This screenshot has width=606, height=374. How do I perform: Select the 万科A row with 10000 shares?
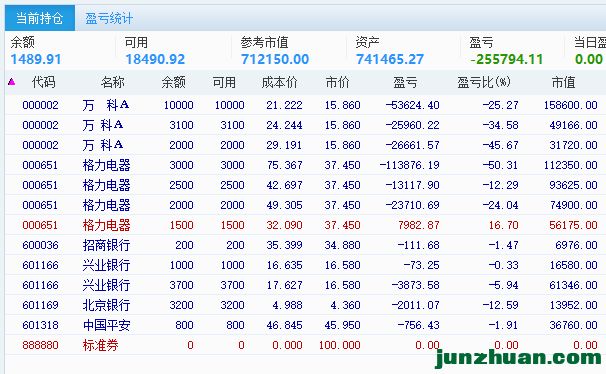click(x=305, y=105)
